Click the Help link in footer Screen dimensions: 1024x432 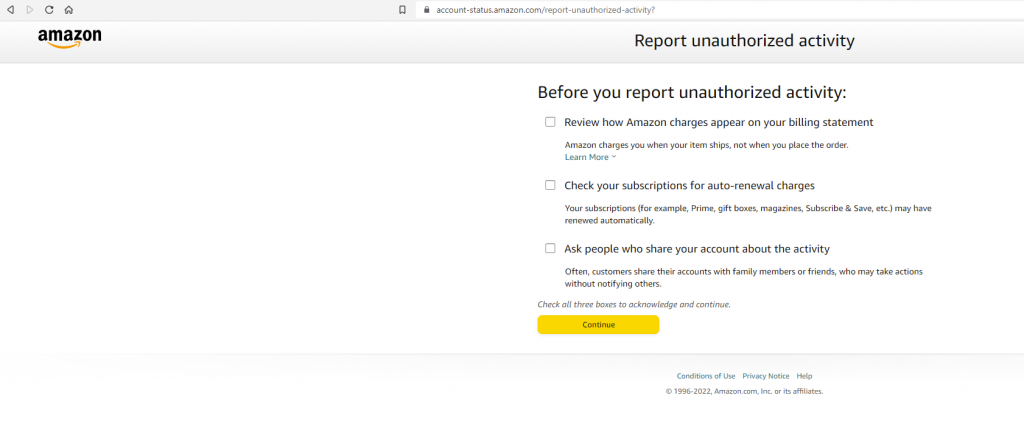point(804,376)
